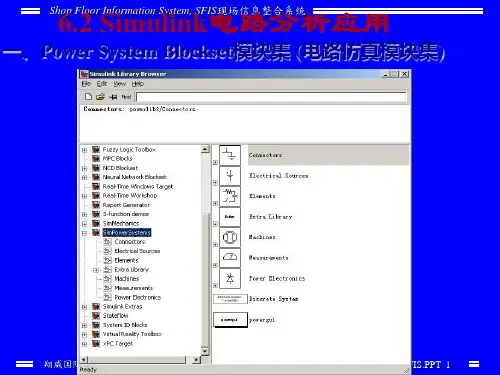
Task: Select the Discrete System block icon
Action: 230,299
